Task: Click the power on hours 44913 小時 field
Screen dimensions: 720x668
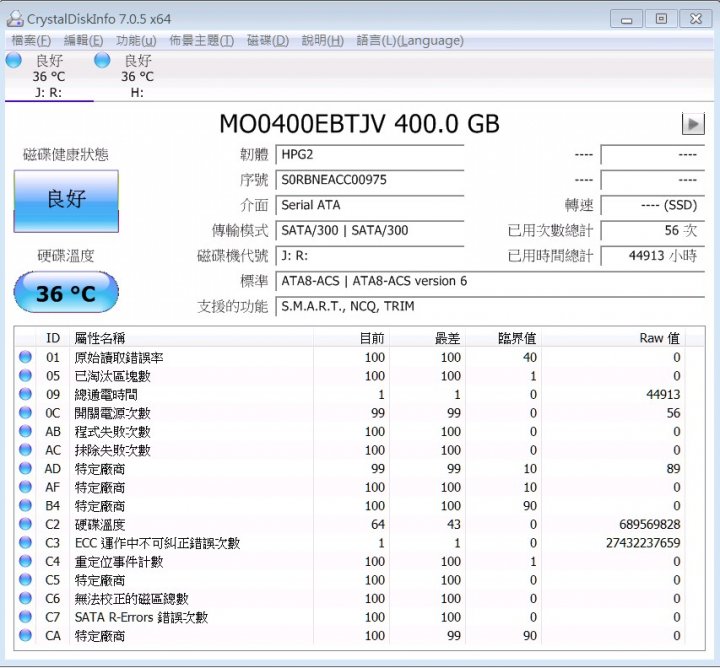Action: 652,256
